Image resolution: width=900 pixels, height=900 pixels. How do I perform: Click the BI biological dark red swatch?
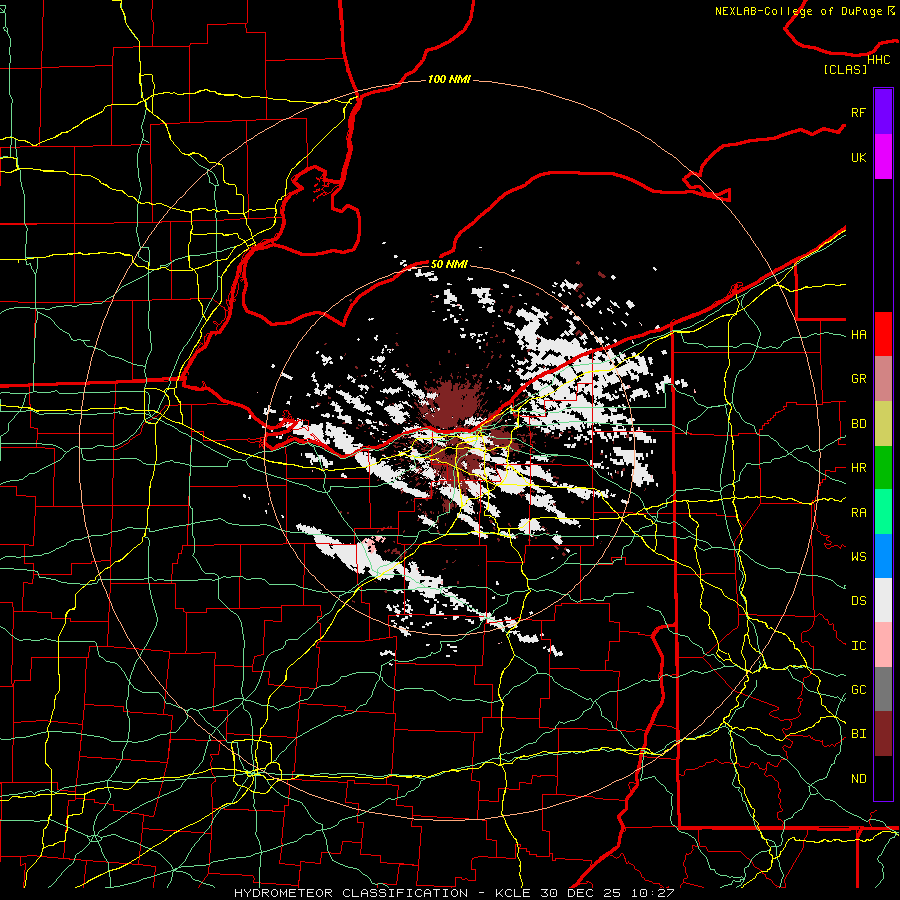point(883,734)
